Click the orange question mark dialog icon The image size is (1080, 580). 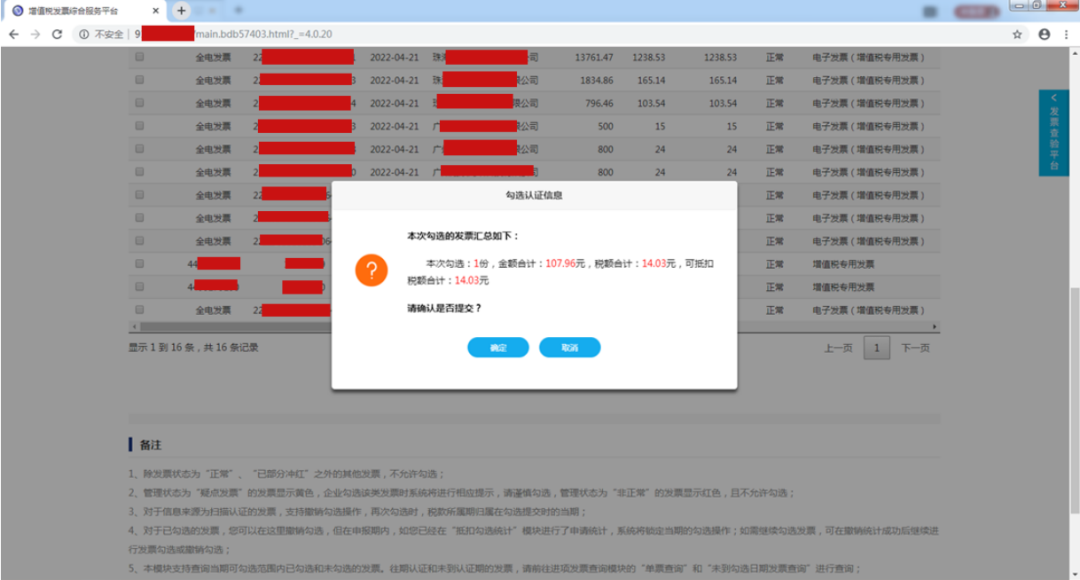[371, 270]
